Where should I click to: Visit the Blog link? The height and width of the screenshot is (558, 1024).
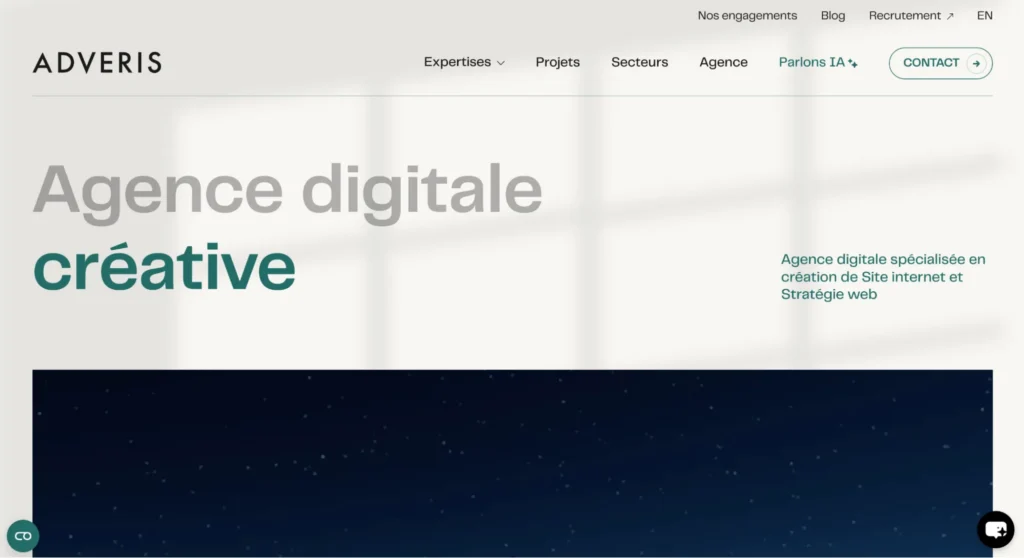[x=833, y=16]
